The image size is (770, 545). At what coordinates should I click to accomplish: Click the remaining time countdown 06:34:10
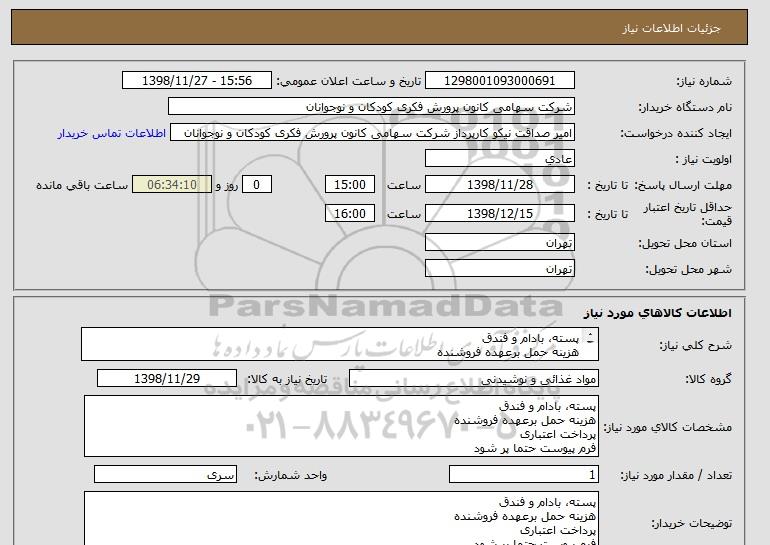point(172,185)
